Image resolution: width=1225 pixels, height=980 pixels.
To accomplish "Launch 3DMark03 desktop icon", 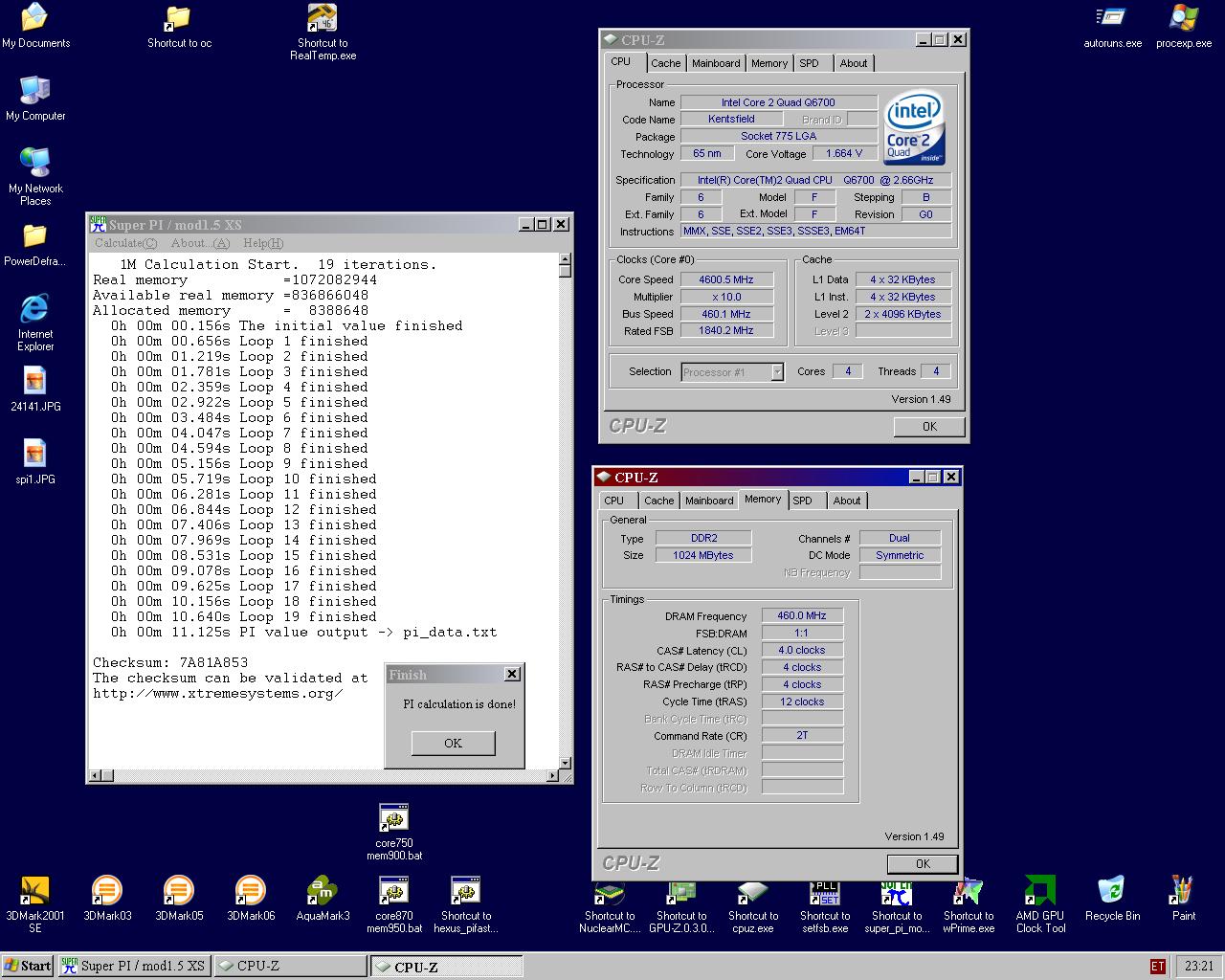I will point(107,899).
